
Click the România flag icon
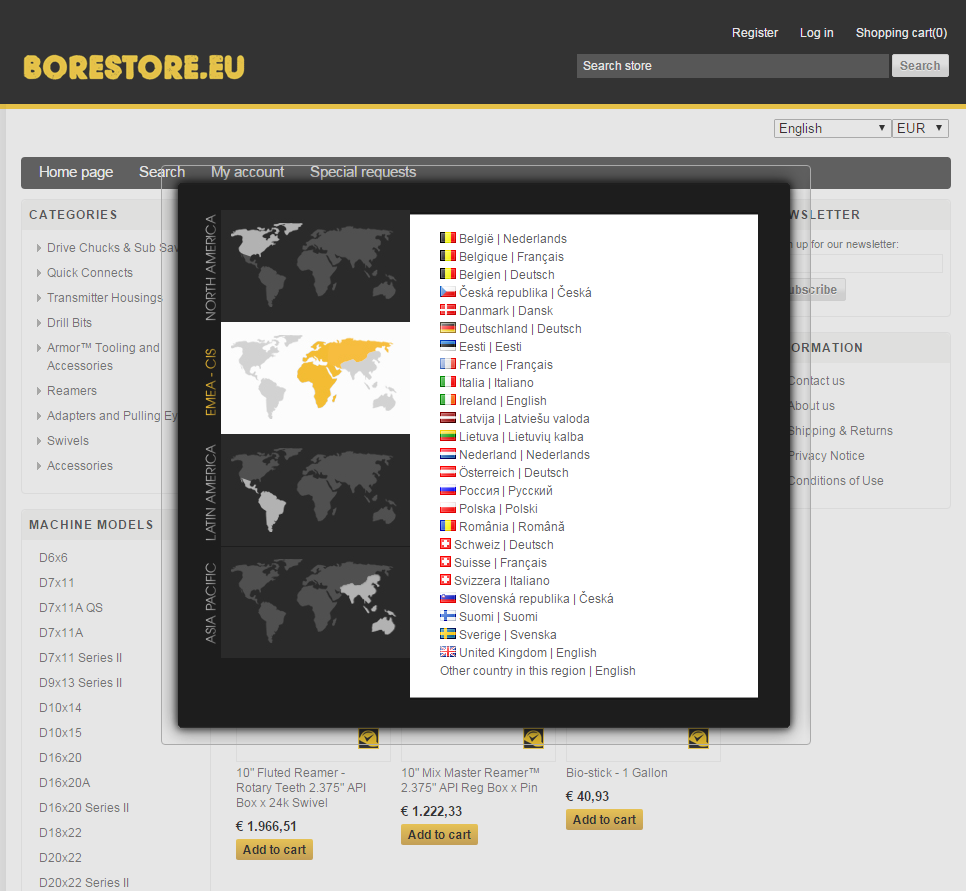tap(448, 526)
